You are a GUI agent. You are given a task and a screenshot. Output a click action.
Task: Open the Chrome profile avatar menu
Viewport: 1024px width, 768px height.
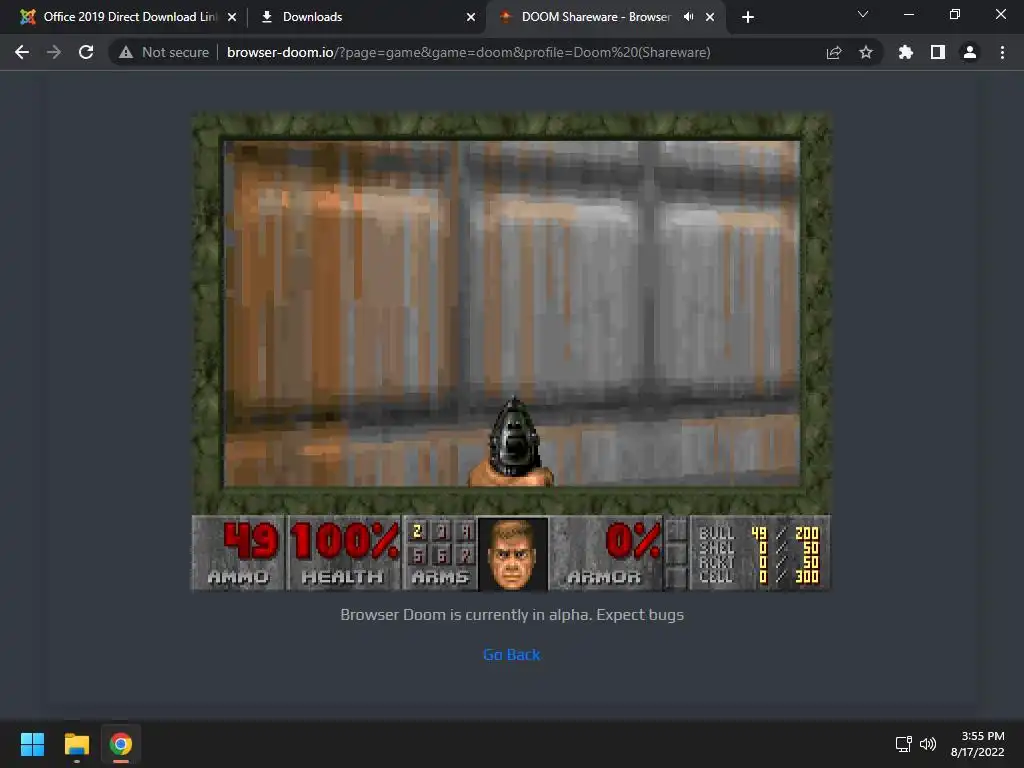pyautogui.click(x=970, y=52)
